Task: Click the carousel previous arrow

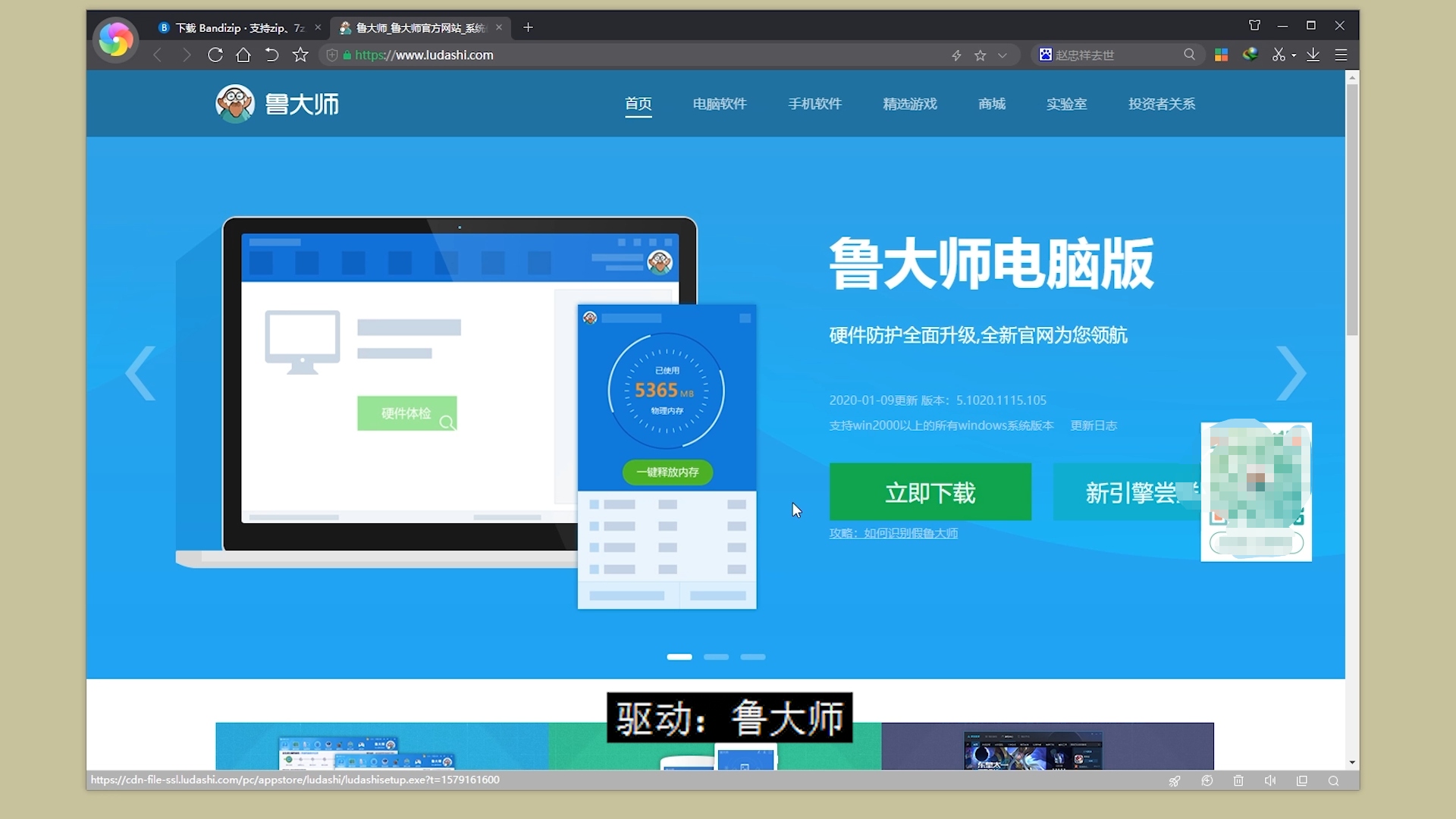Action: pyautogui.click(x=141, y=373)
